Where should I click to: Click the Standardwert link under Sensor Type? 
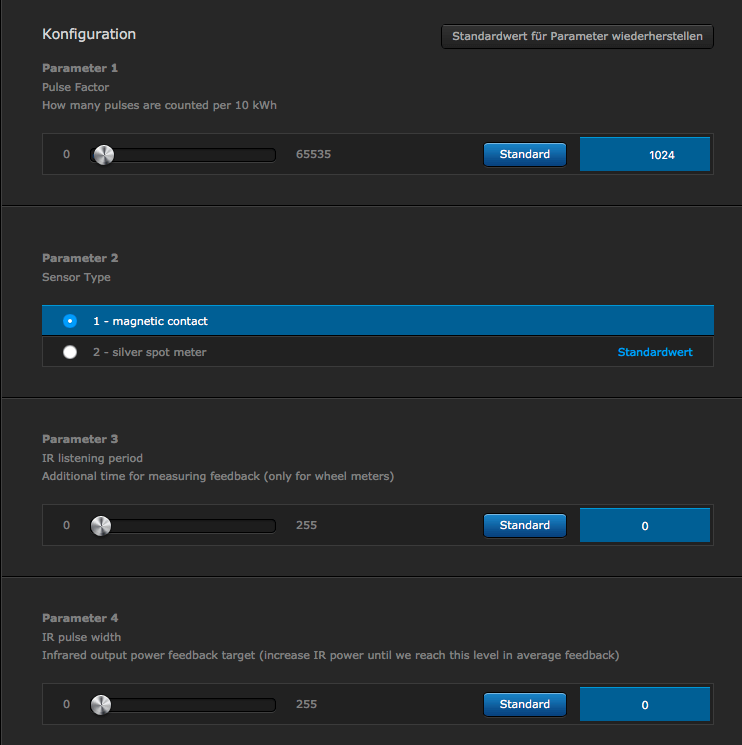(x=655, y=352)
